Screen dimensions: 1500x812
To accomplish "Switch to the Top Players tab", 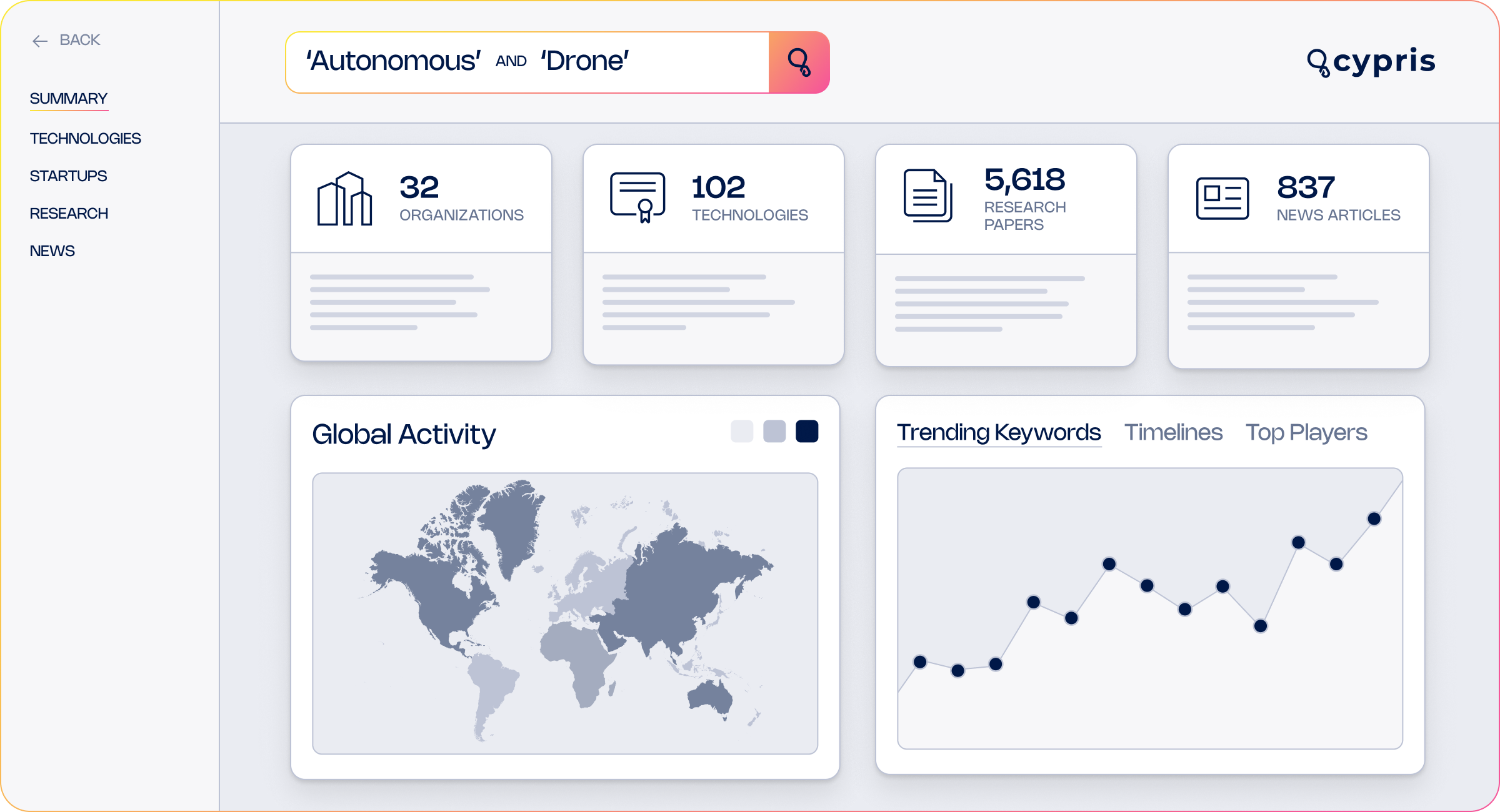I will (x=1306, y=432).
